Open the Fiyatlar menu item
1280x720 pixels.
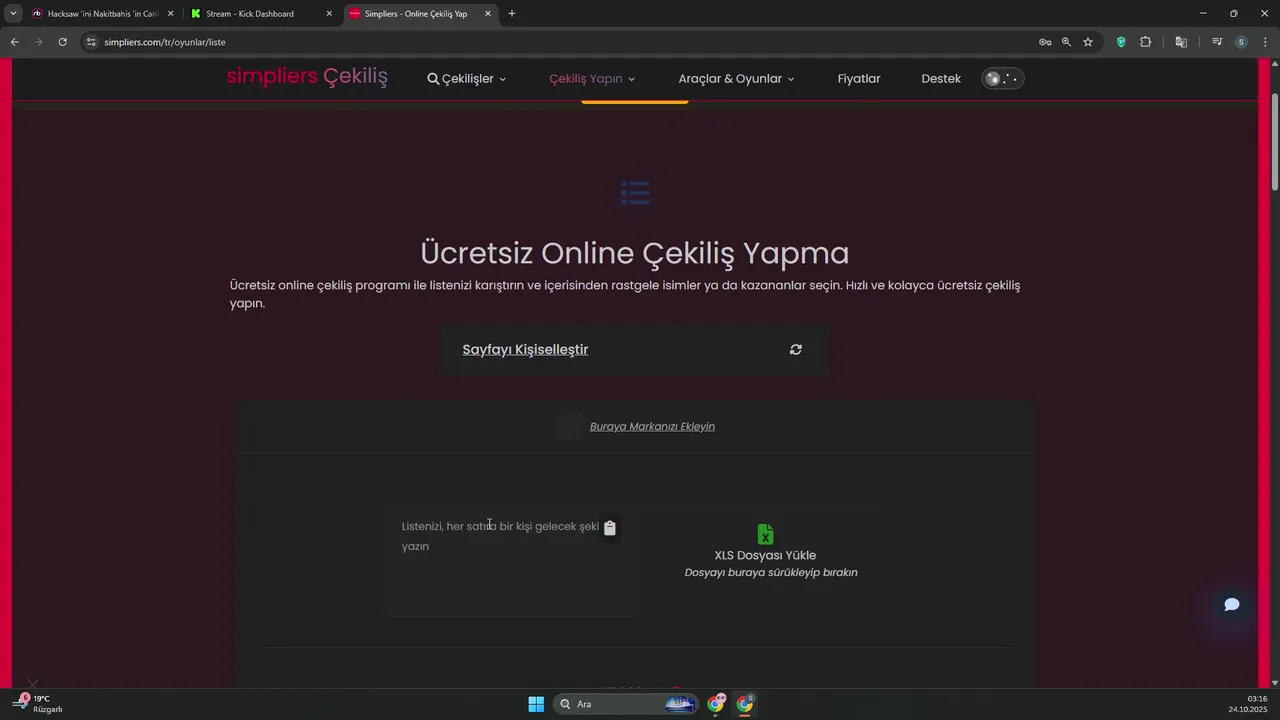pos(859,79)
